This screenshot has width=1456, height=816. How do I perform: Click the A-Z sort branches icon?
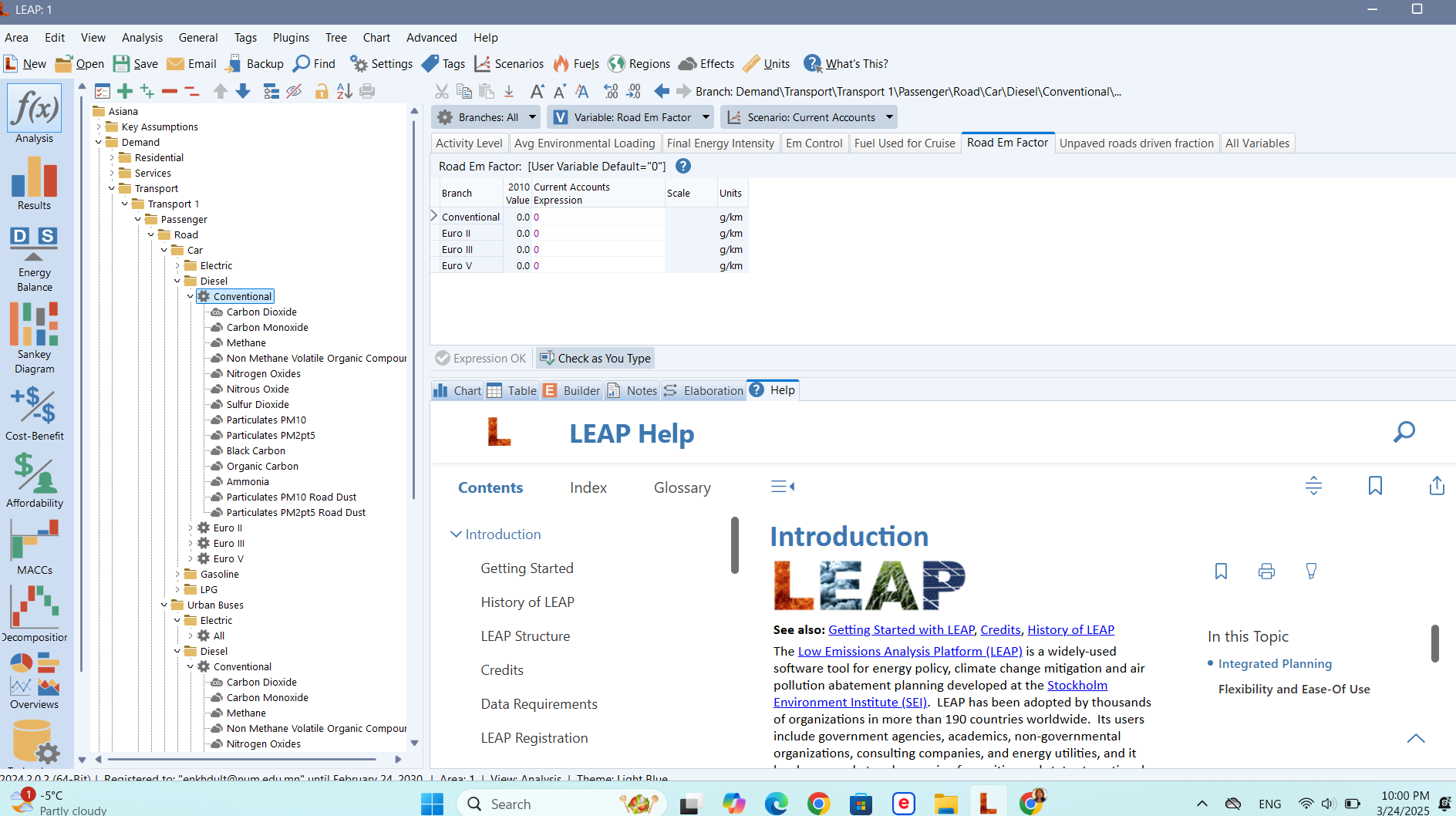(x=345, y=91)
